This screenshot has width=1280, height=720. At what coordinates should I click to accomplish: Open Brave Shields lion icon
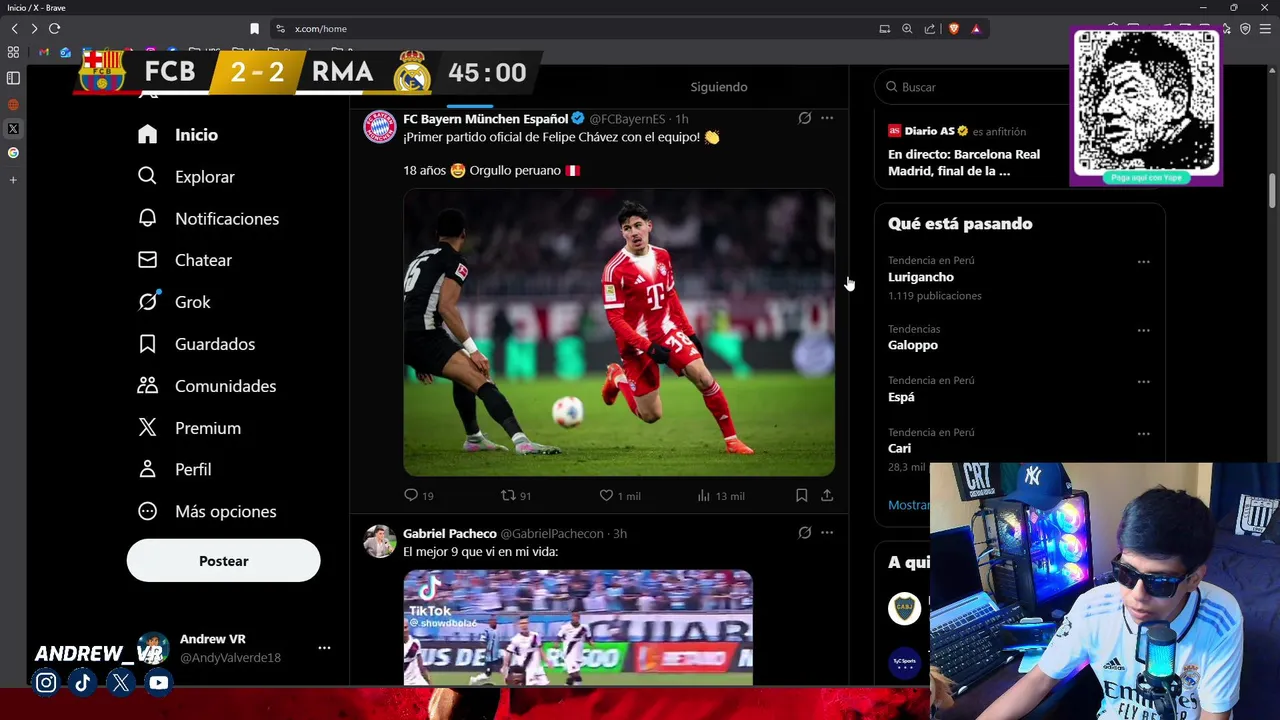(953, 29)
